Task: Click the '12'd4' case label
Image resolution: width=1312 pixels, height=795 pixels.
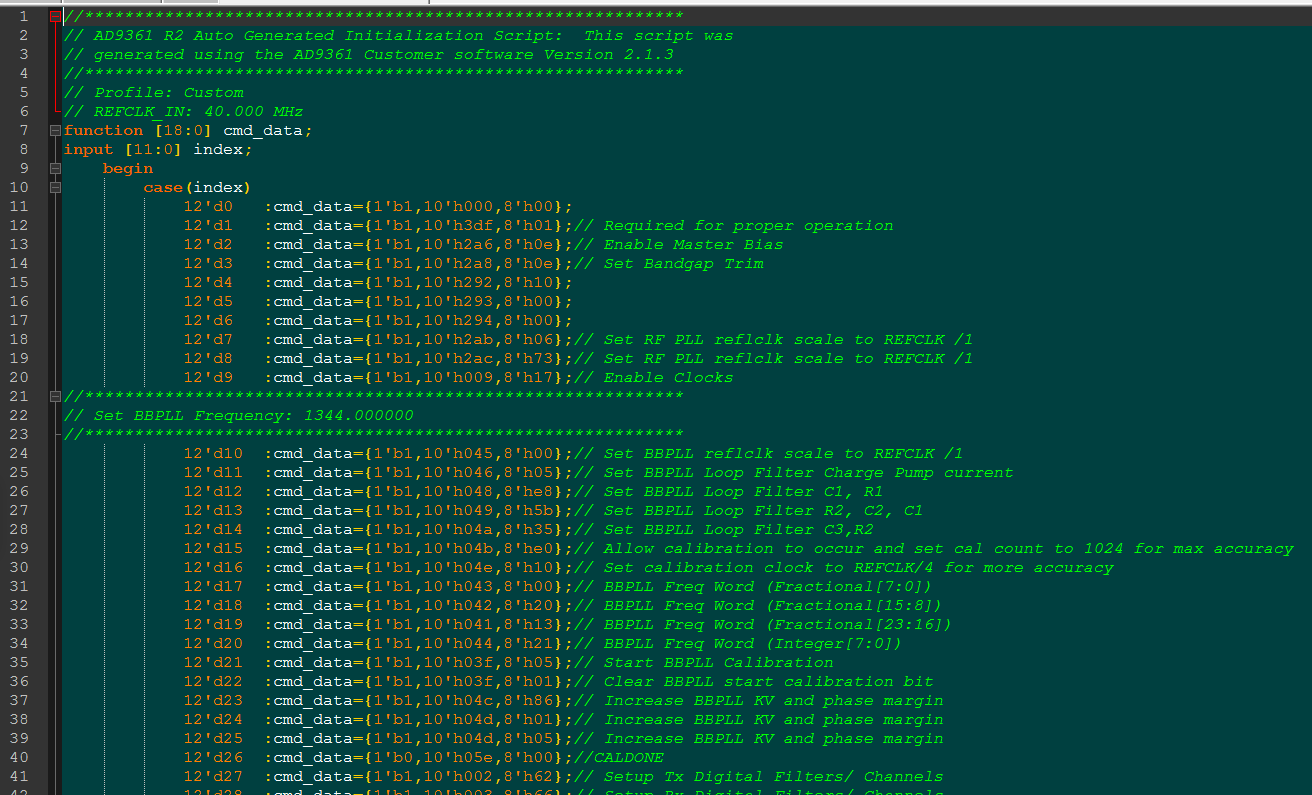Action: tap(209, 283)
